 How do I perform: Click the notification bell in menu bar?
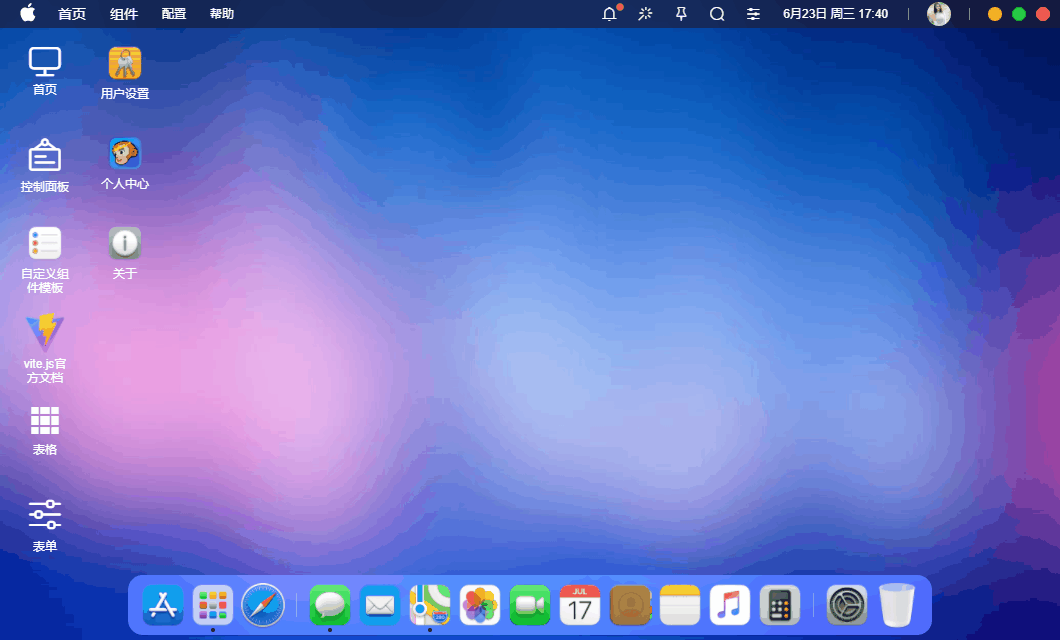(x=609, y=14)
